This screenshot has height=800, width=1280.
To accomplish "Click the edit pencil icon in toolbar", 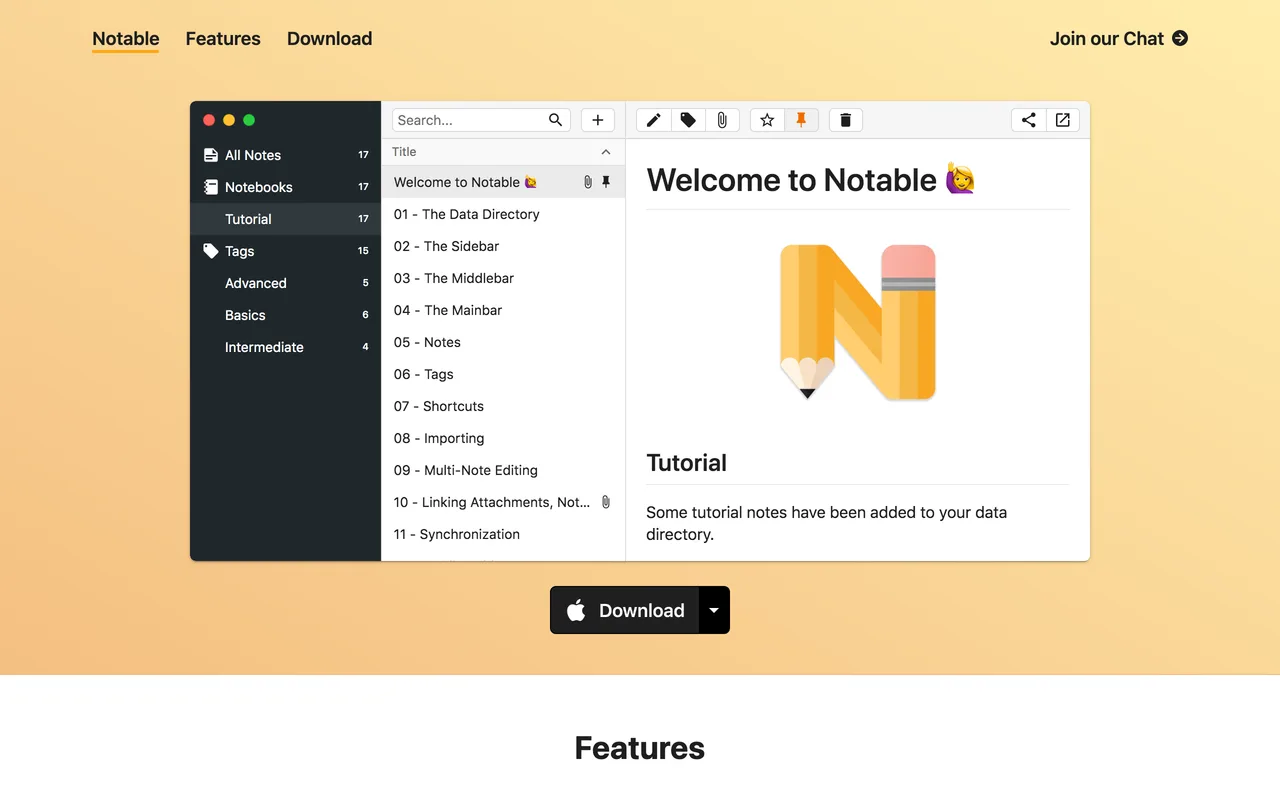I will pos(654,120).
